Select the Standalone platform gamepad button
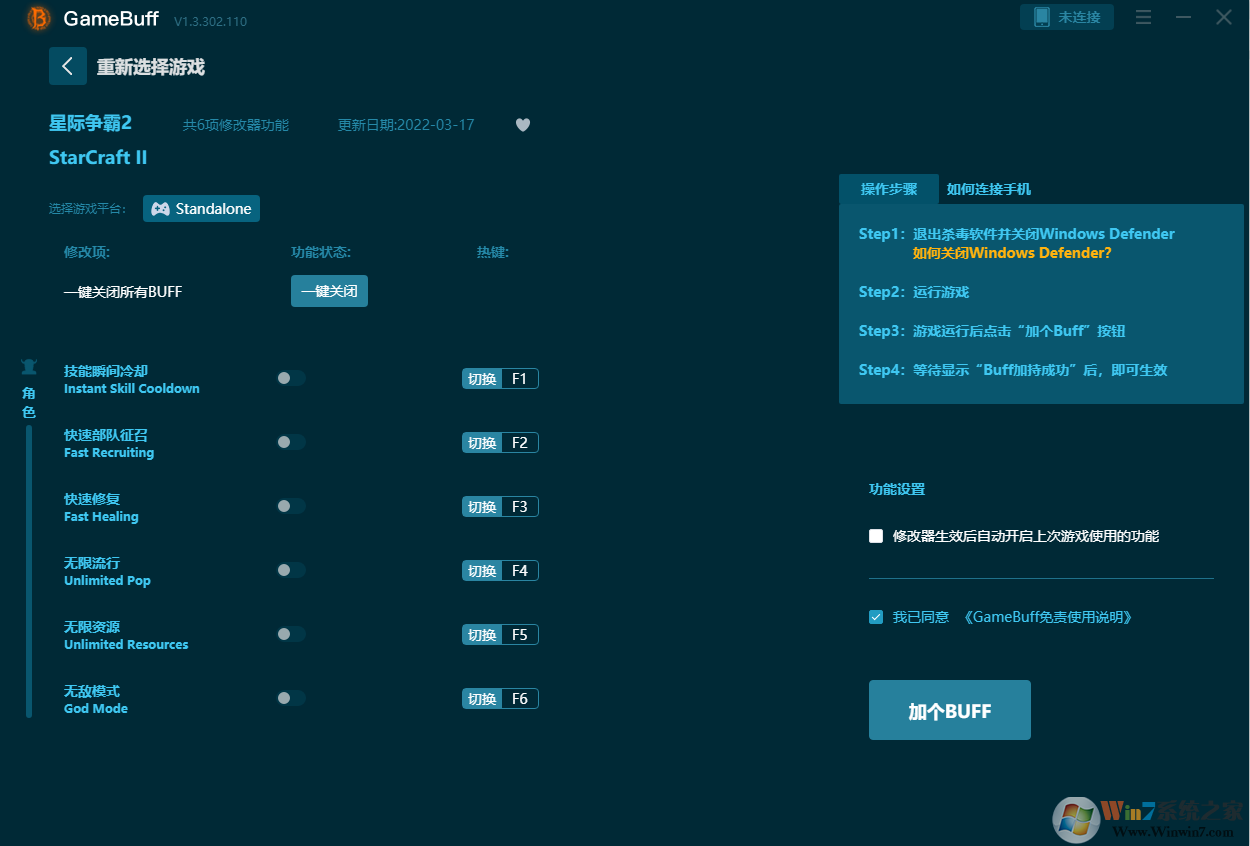The image size is (1250, 846). pos(201,209)
